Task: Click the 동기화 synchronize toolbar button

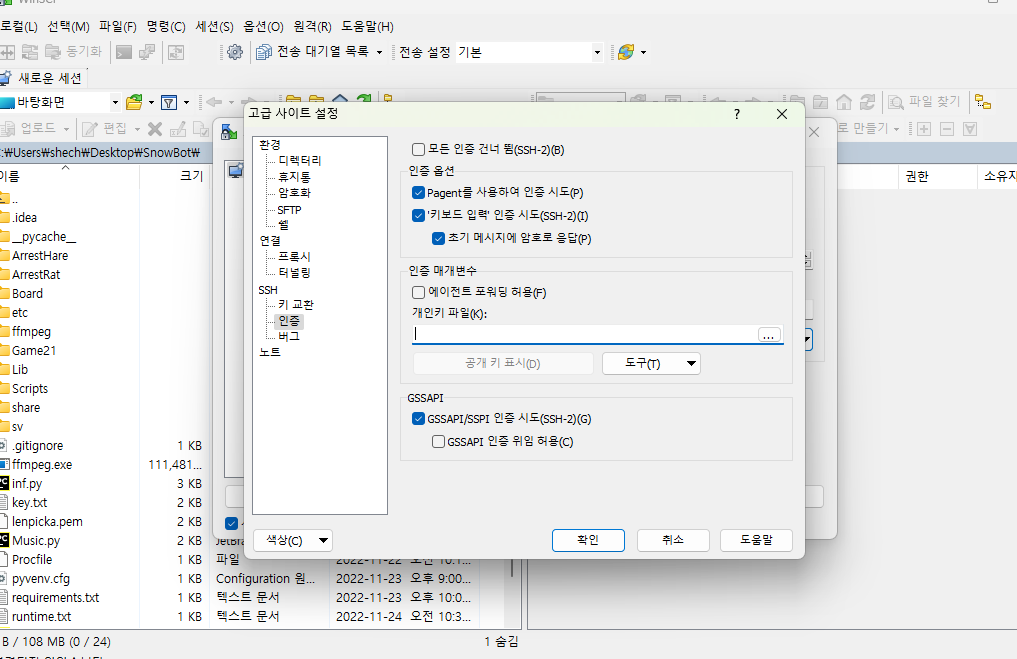Action: pyautogui.click(x=73, y=52)
